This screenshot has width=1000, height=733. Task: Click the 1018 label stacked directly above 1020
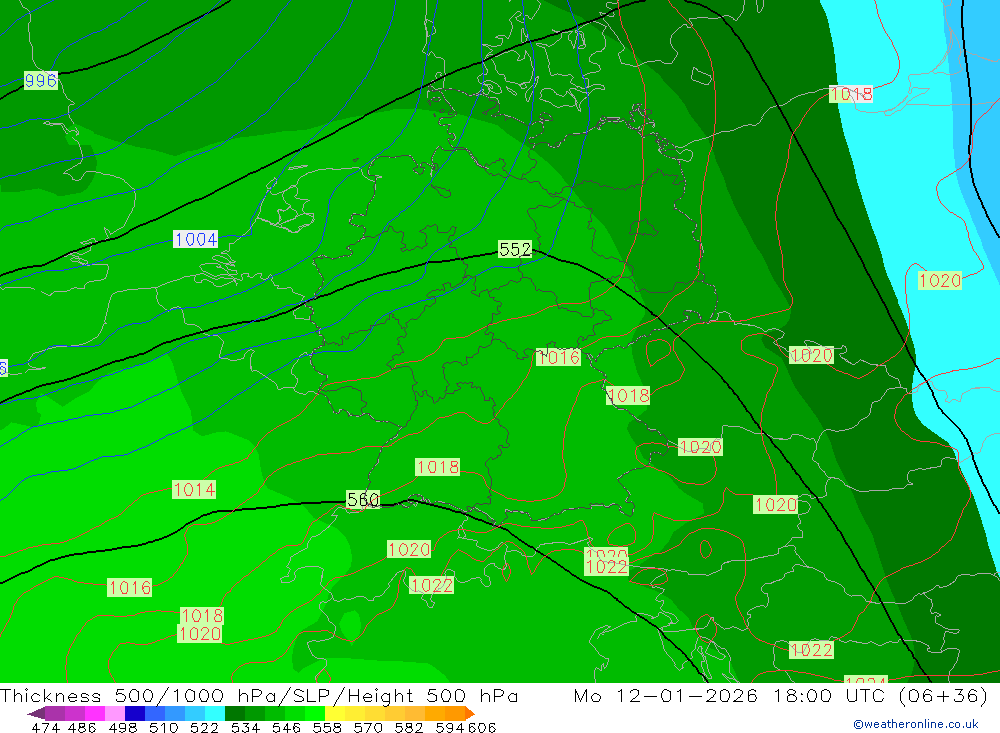(202, 615)
